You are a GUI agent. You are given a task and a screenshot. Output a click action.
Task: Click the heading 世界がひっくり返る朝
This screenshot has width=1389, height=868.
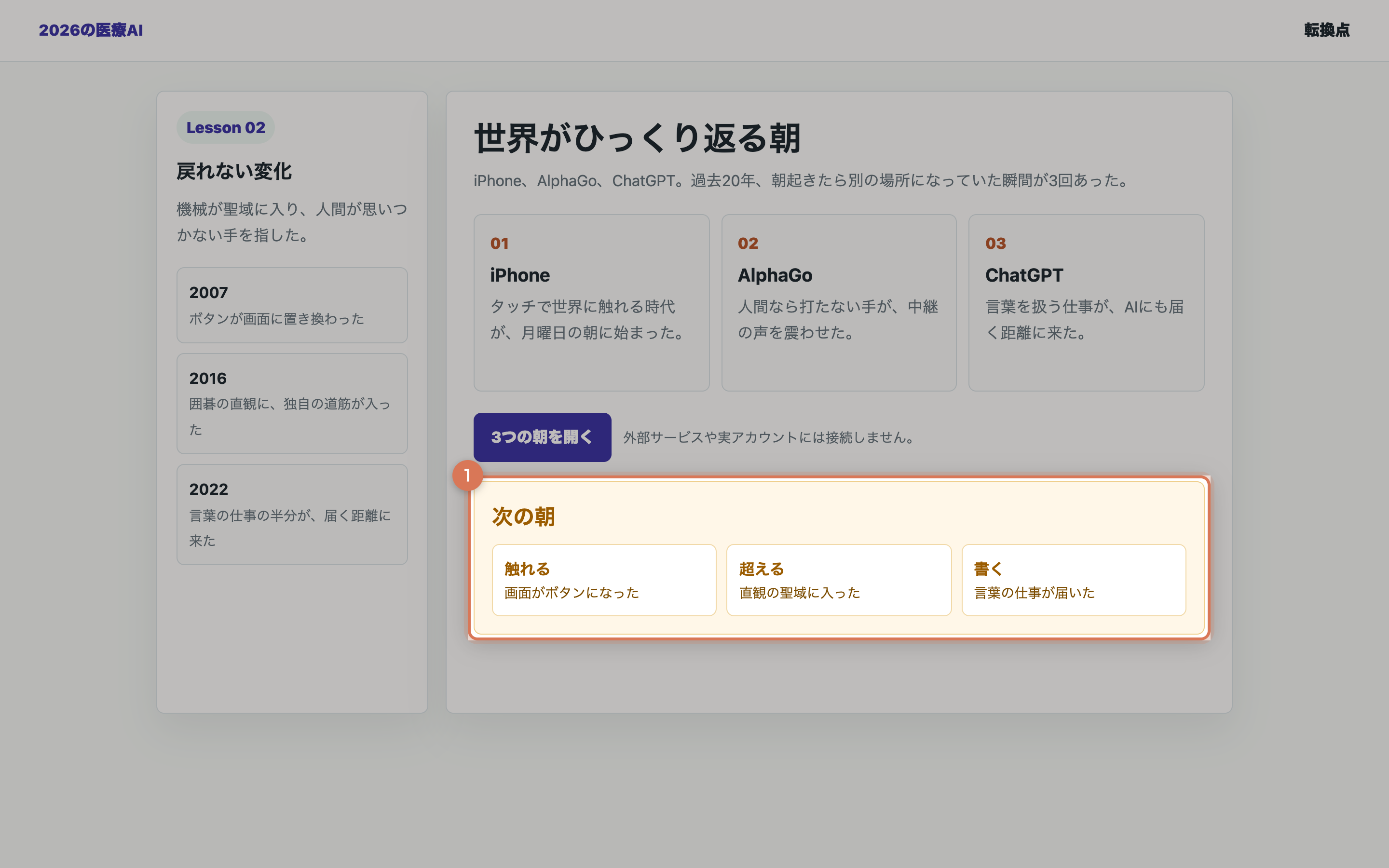[637, 138]
